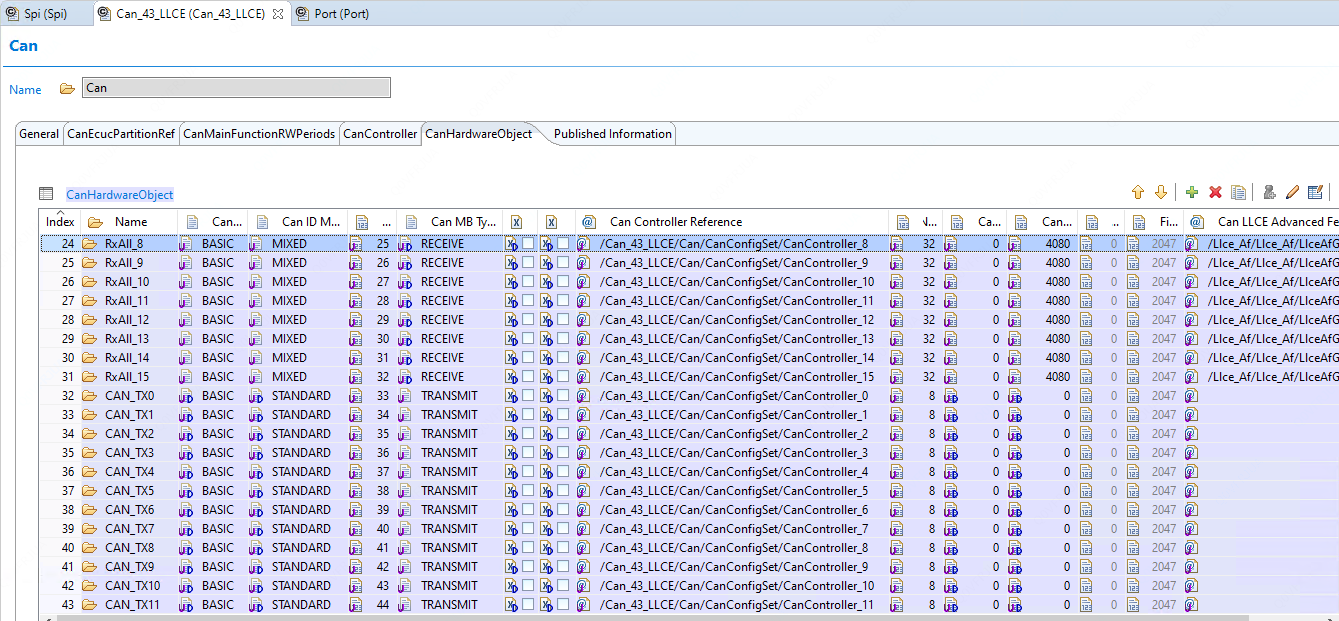Select CAN_TX6 name cell

click(130, 510)
